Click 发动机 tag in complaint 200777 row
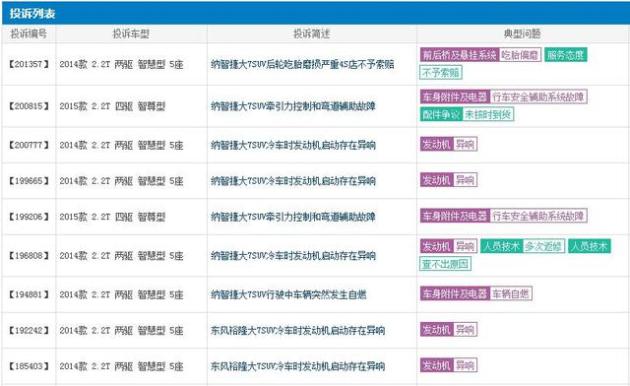The width and height of the screenshot is (630, 386). 437,144
